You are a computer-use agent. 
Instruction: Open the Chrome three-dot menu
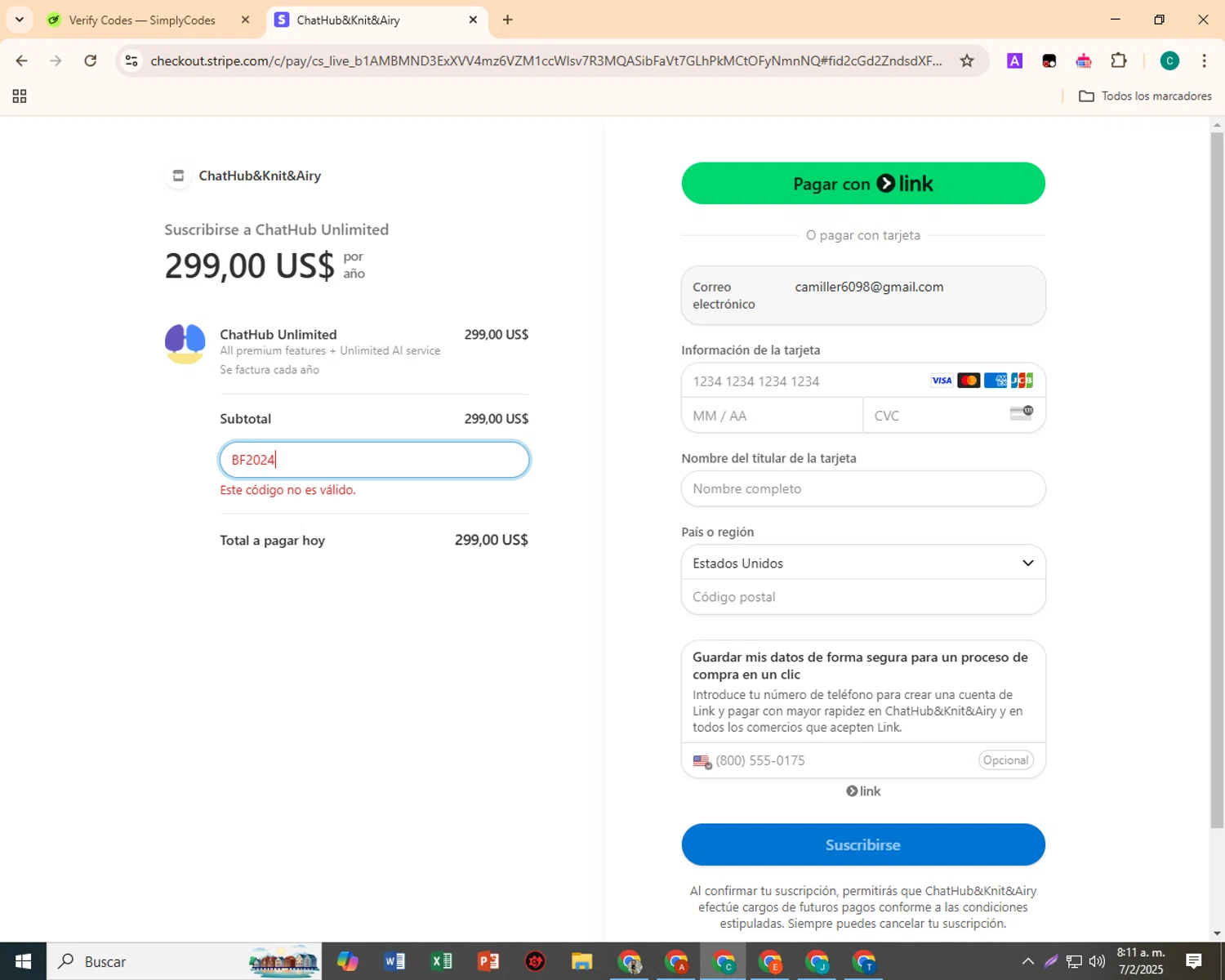point(1204,60)
